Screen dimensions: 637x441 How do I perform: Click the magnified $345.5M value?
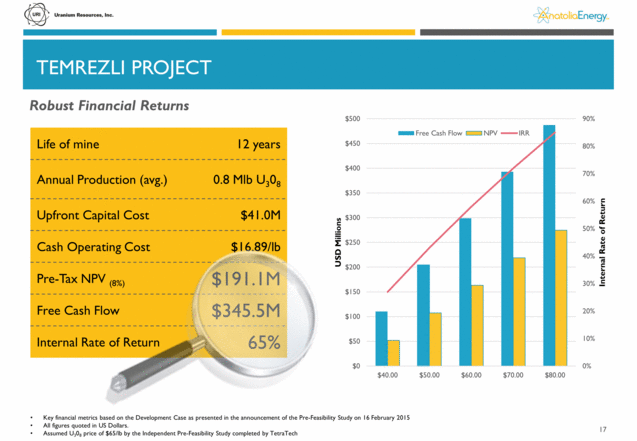(246, 311)
